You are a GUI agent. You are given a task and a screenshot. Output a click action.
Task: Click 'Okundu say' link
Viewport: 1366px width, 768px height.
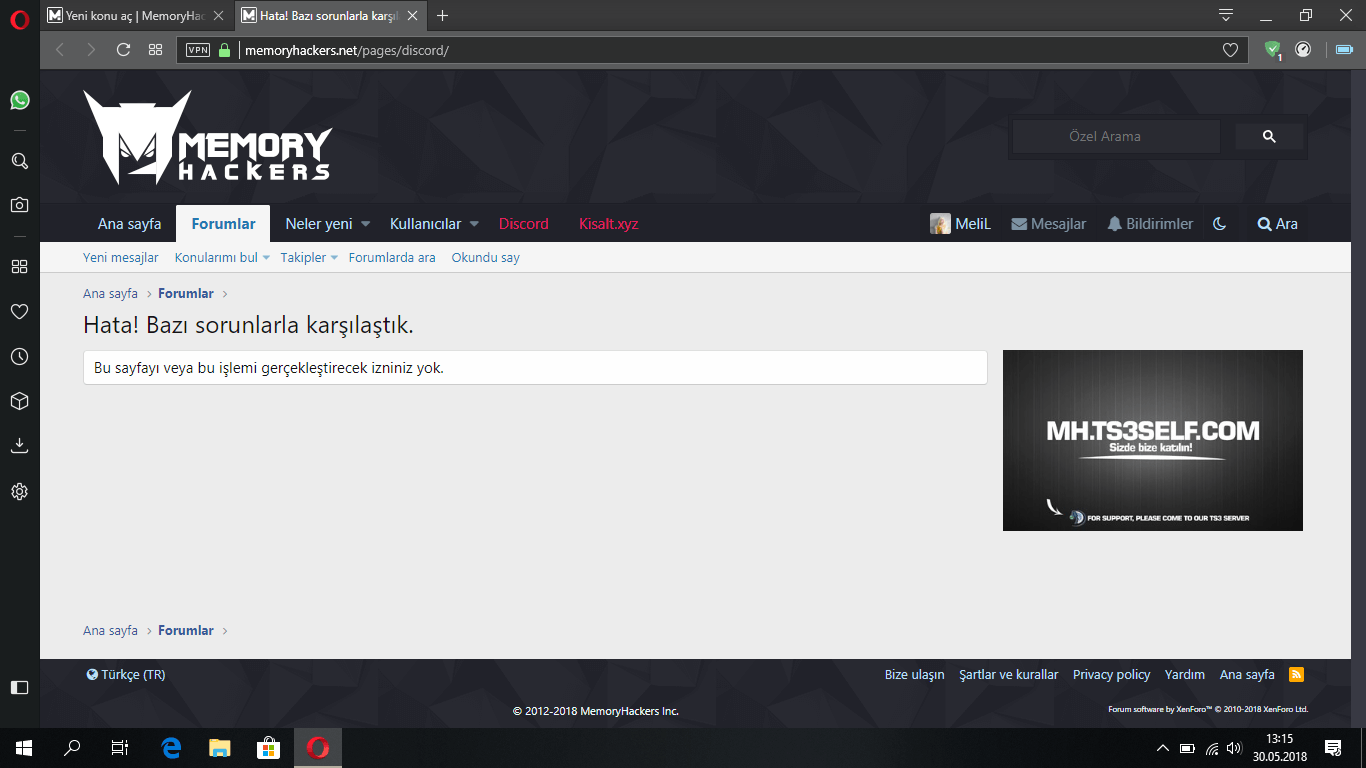click(x=486, y=257)
